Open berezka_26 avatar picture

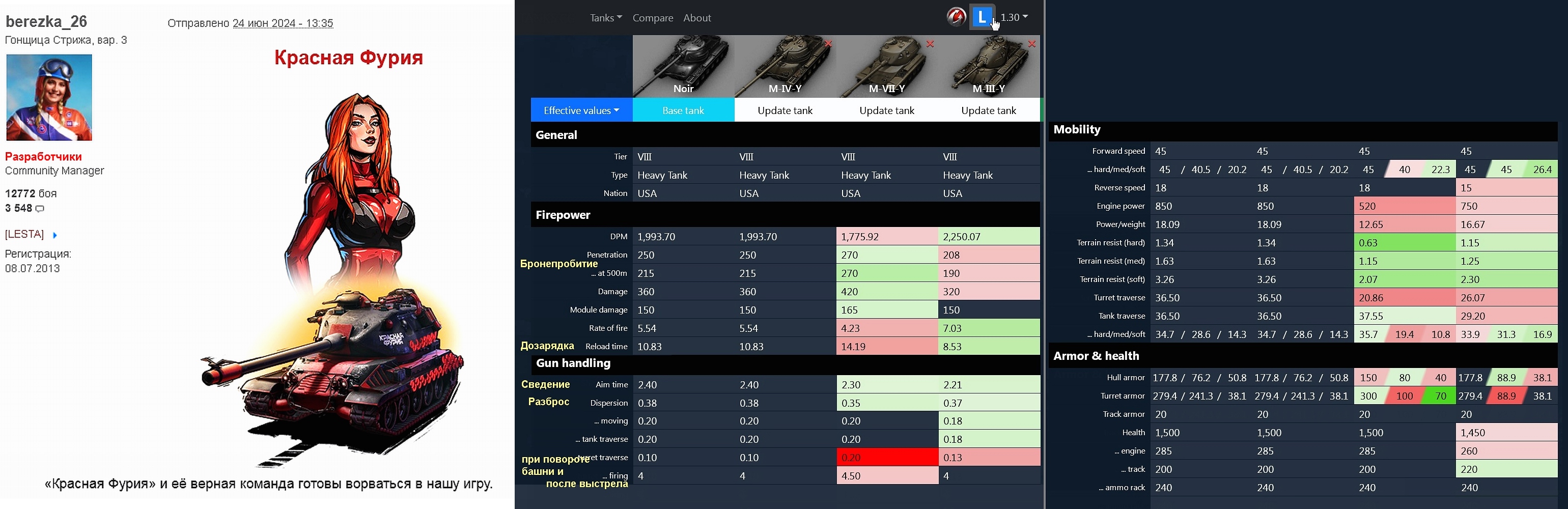tap(49, 97)
